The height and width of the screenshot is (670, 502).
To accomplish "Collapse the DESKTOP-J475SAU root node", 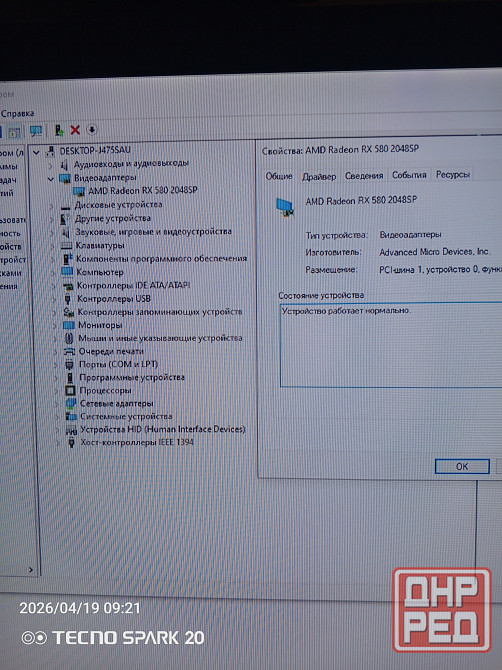I will [36, 152].
